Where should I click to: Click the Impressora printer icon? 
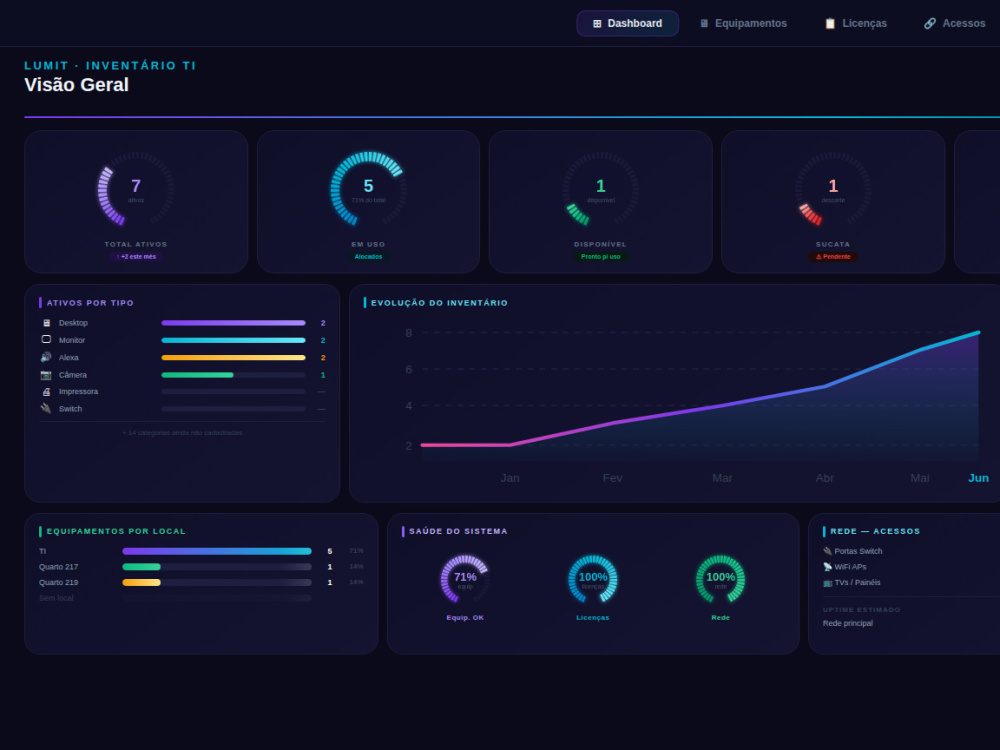(x=46, y=392)
